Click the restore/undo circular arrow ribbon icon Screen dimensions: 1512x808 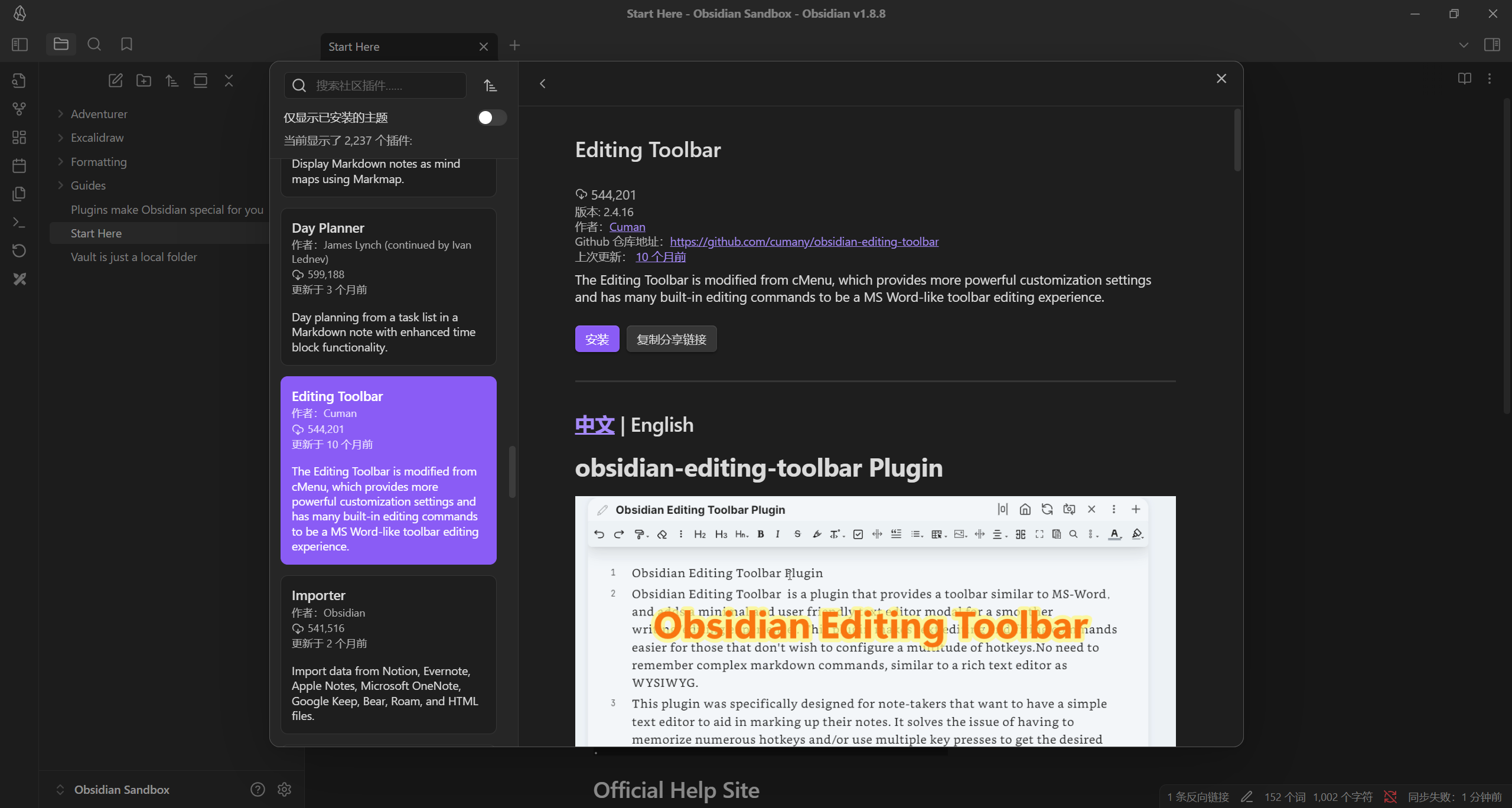pyautogui.click(x=19, y=251)
